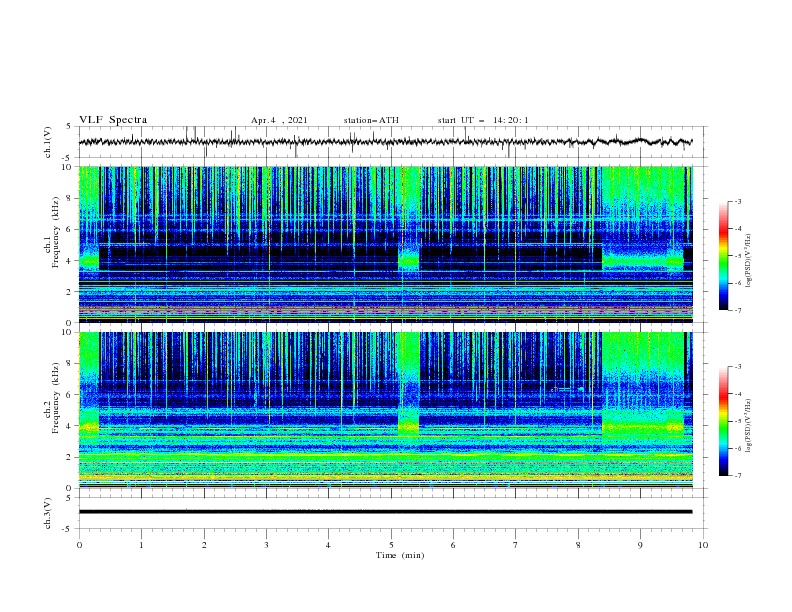Click time axis tick label "6"
This screenshot has width=792, height=612.
coord(453,545)
